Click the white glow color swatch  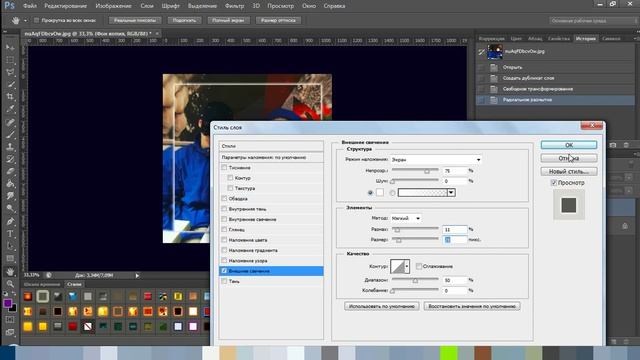[380, 192]
